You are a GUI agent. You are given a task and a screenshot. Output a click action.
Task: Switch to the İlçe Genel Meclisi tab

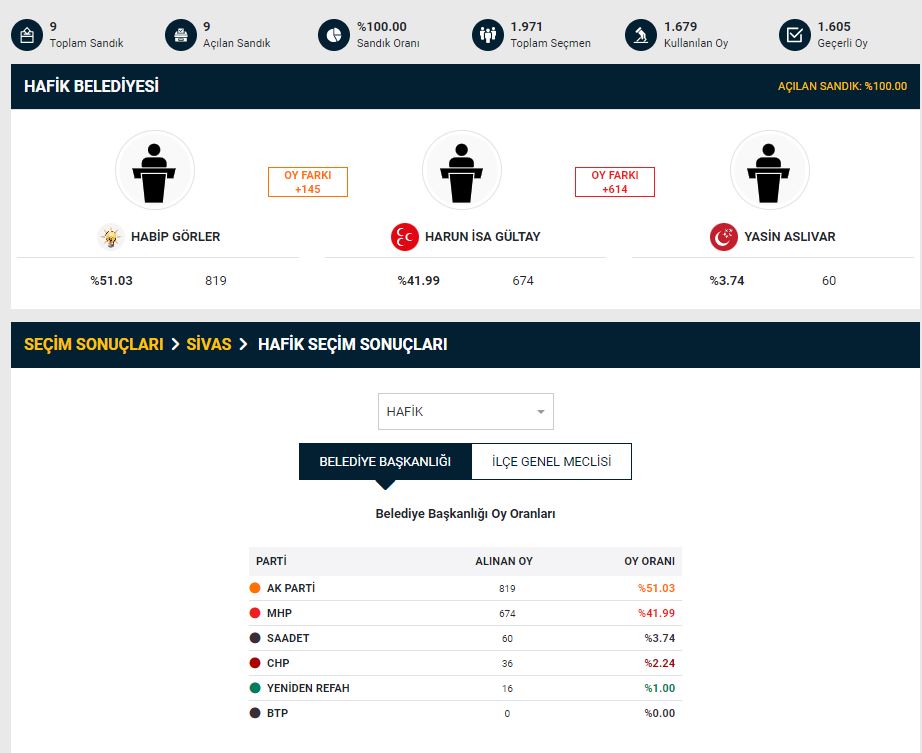[551, 462]
